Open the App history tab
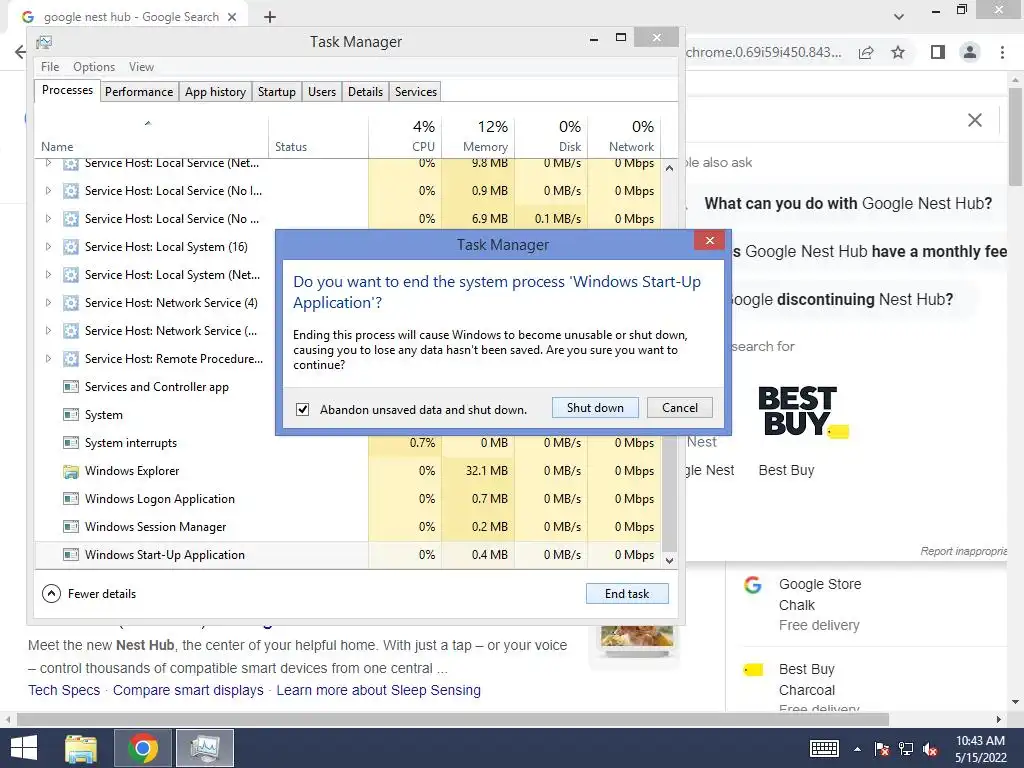Screen dimensions: 1024x768 (215, 91)
